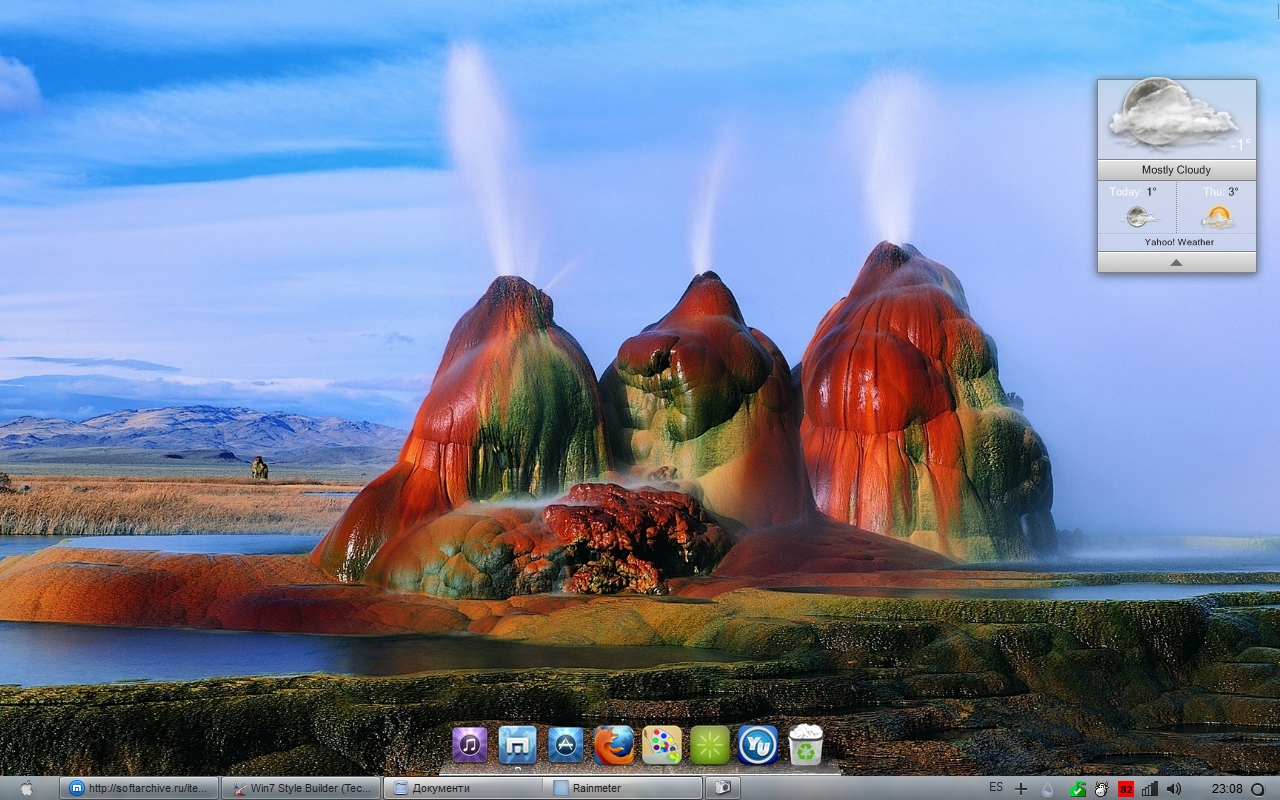Switch to the Rainmeter taskbar window
This screenshot has width=1280, height=800.
[624, 788]
